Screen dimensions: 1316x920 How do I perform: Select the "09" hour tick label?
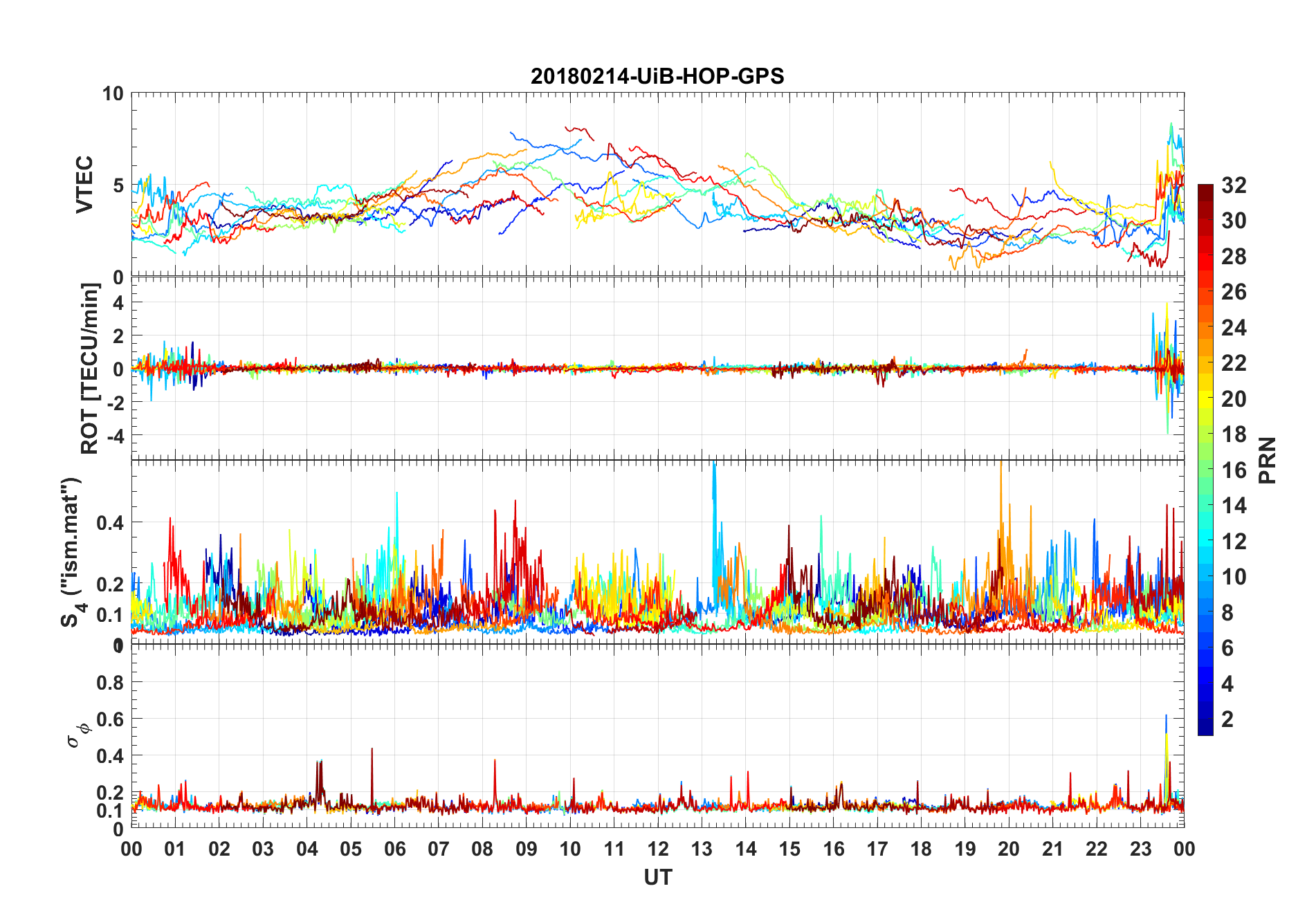[x=527, y=849]
